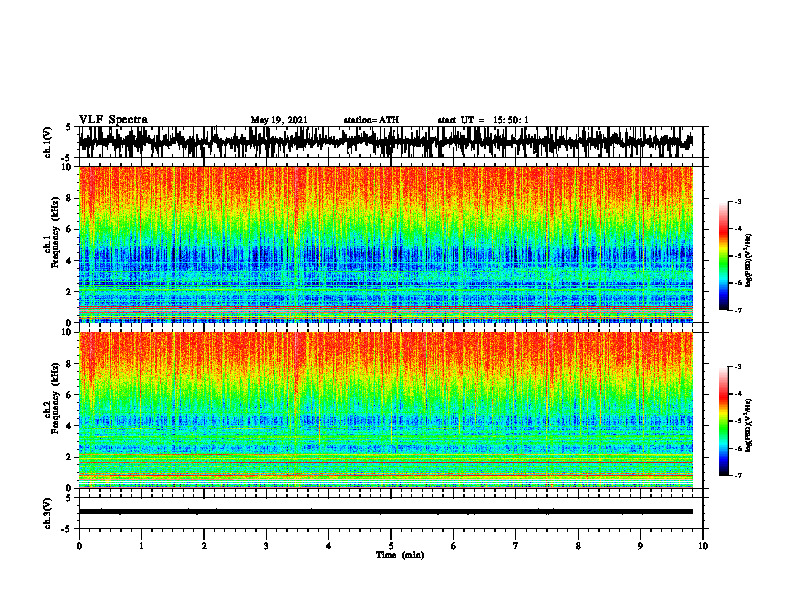Click time axis tick label "7"
792x612 pixels.
(516, 546)
